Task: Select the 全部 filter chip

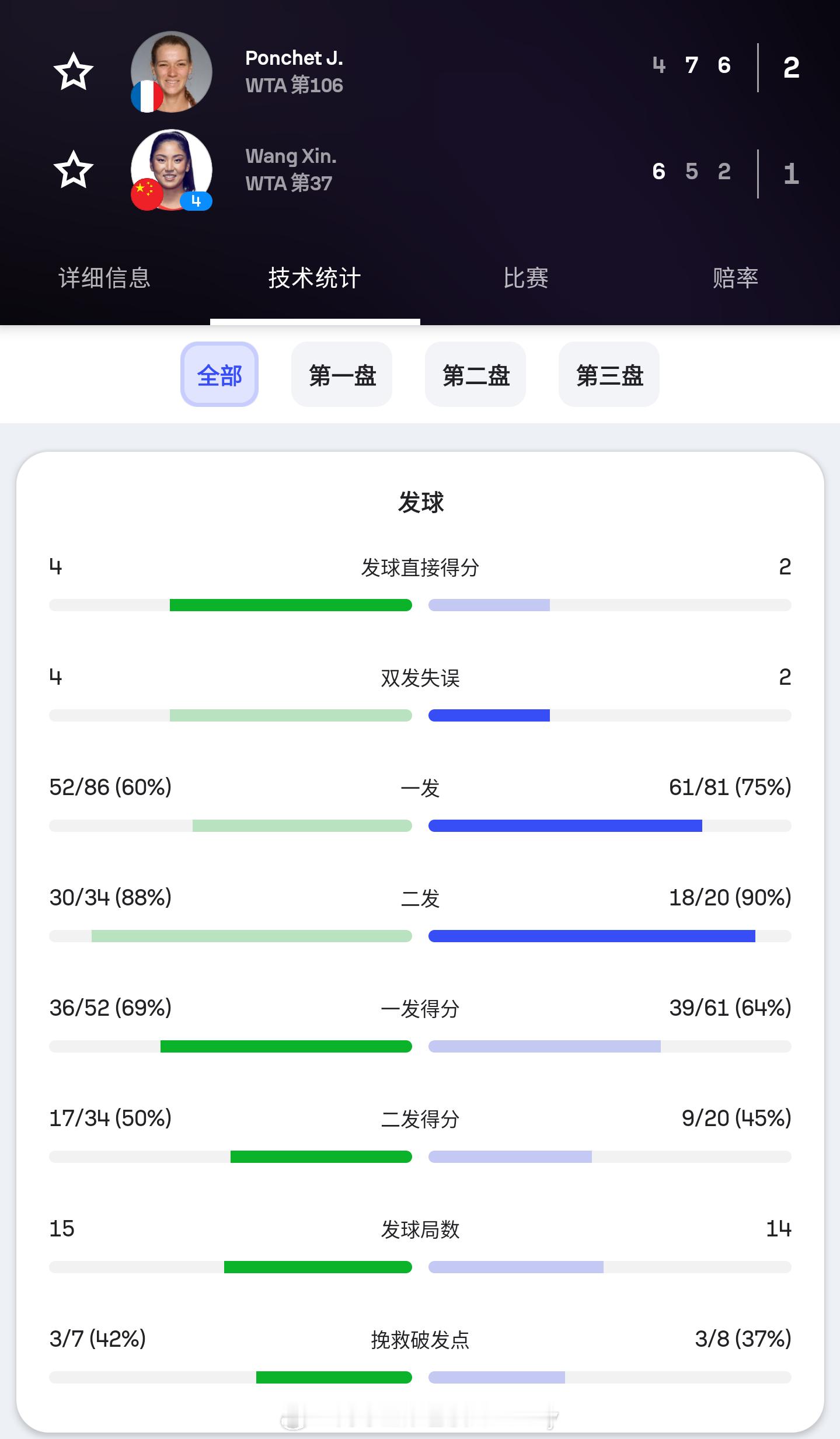Action: pos(219,374)
